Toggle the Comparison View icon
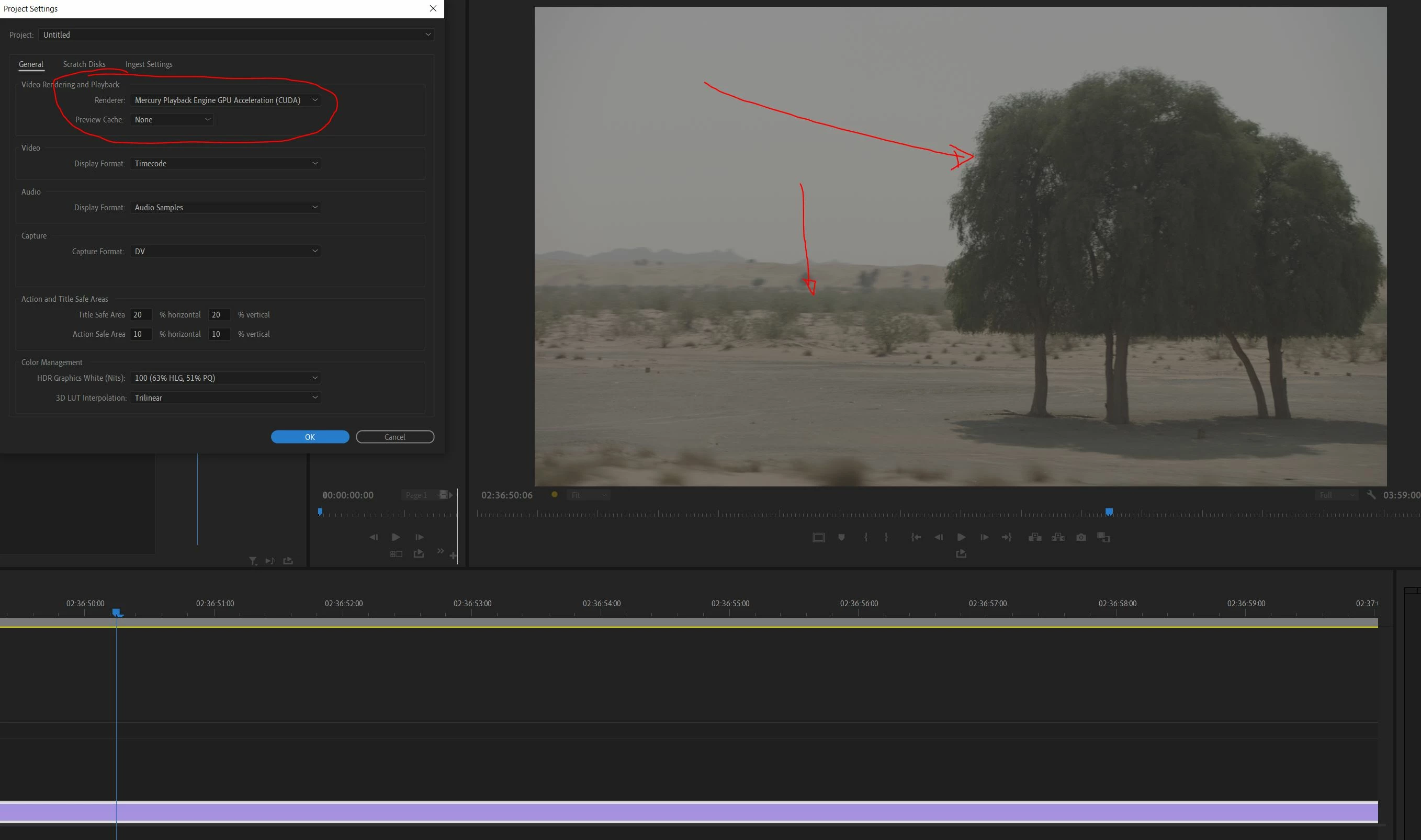The image size is (1421, 840). coord(1103,537)
